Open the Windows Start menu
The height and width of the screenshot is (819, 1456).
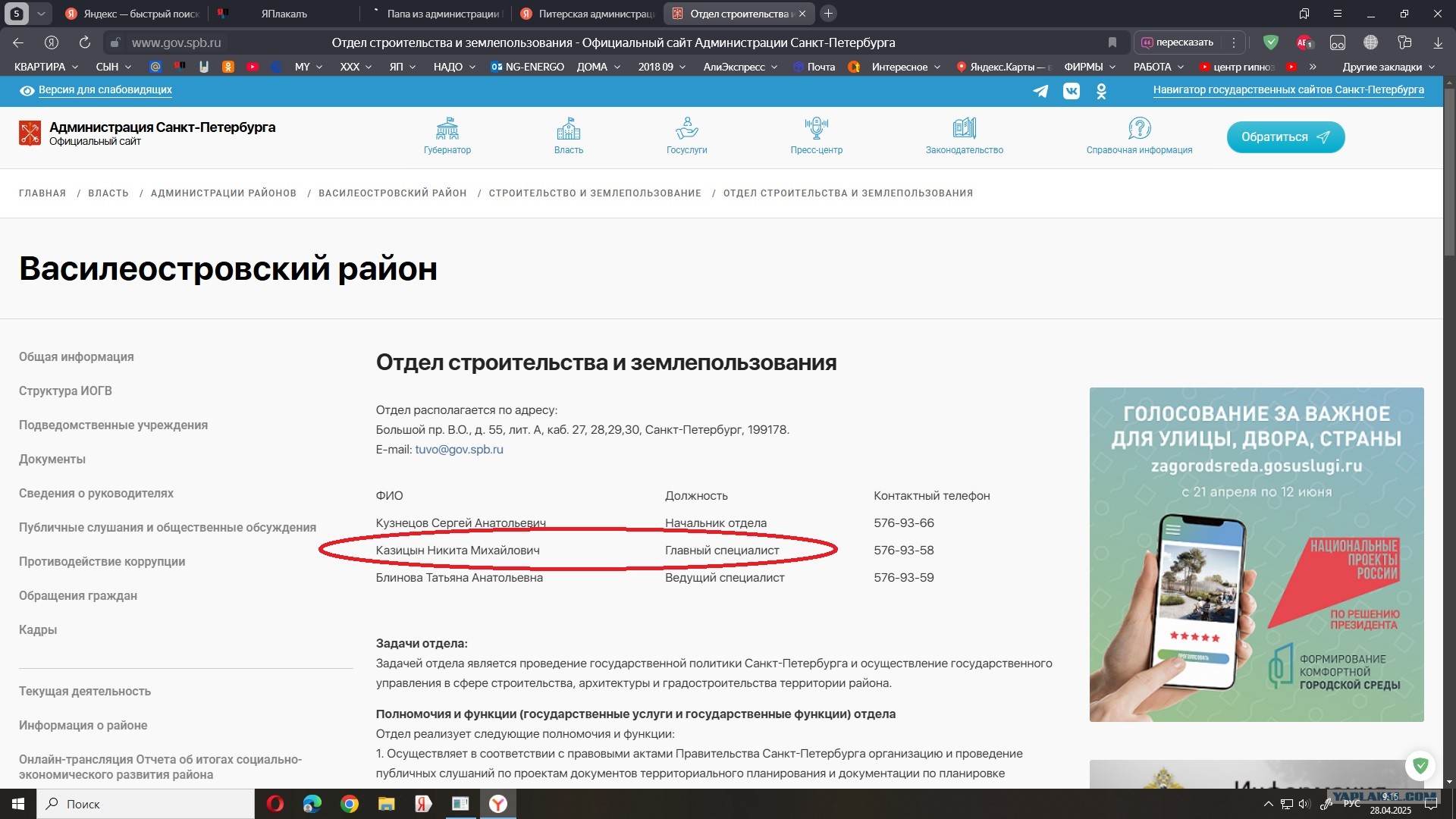(18, 804)
